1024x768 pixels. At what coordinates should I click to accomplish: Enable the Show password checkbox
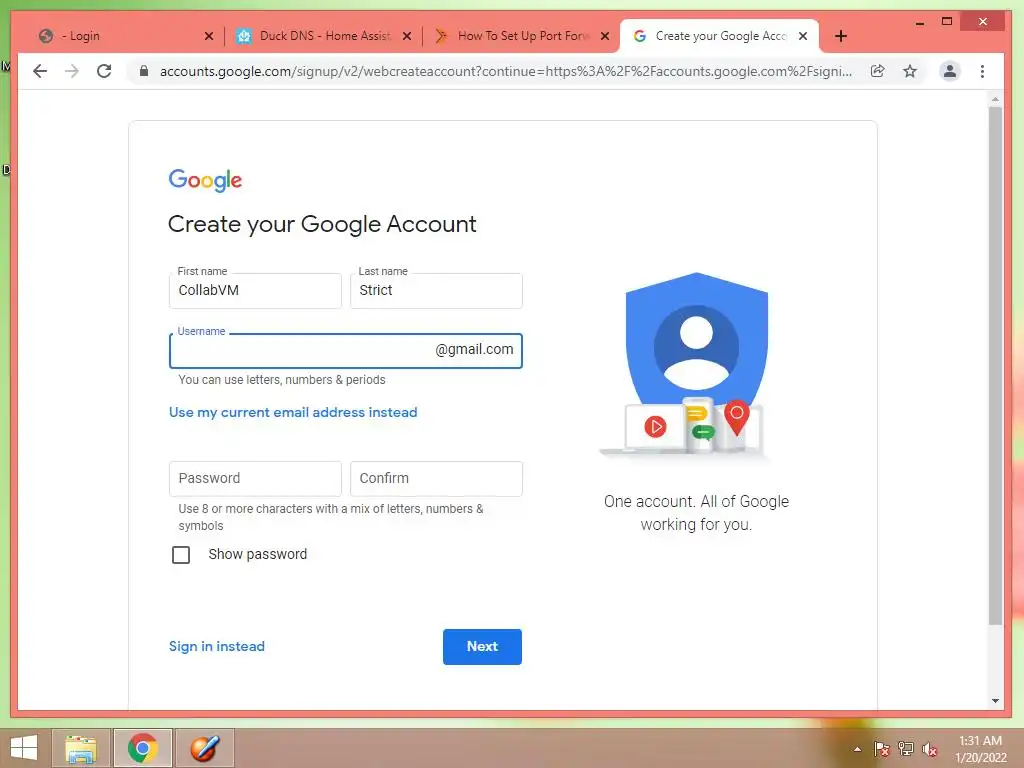pos(181,554)
